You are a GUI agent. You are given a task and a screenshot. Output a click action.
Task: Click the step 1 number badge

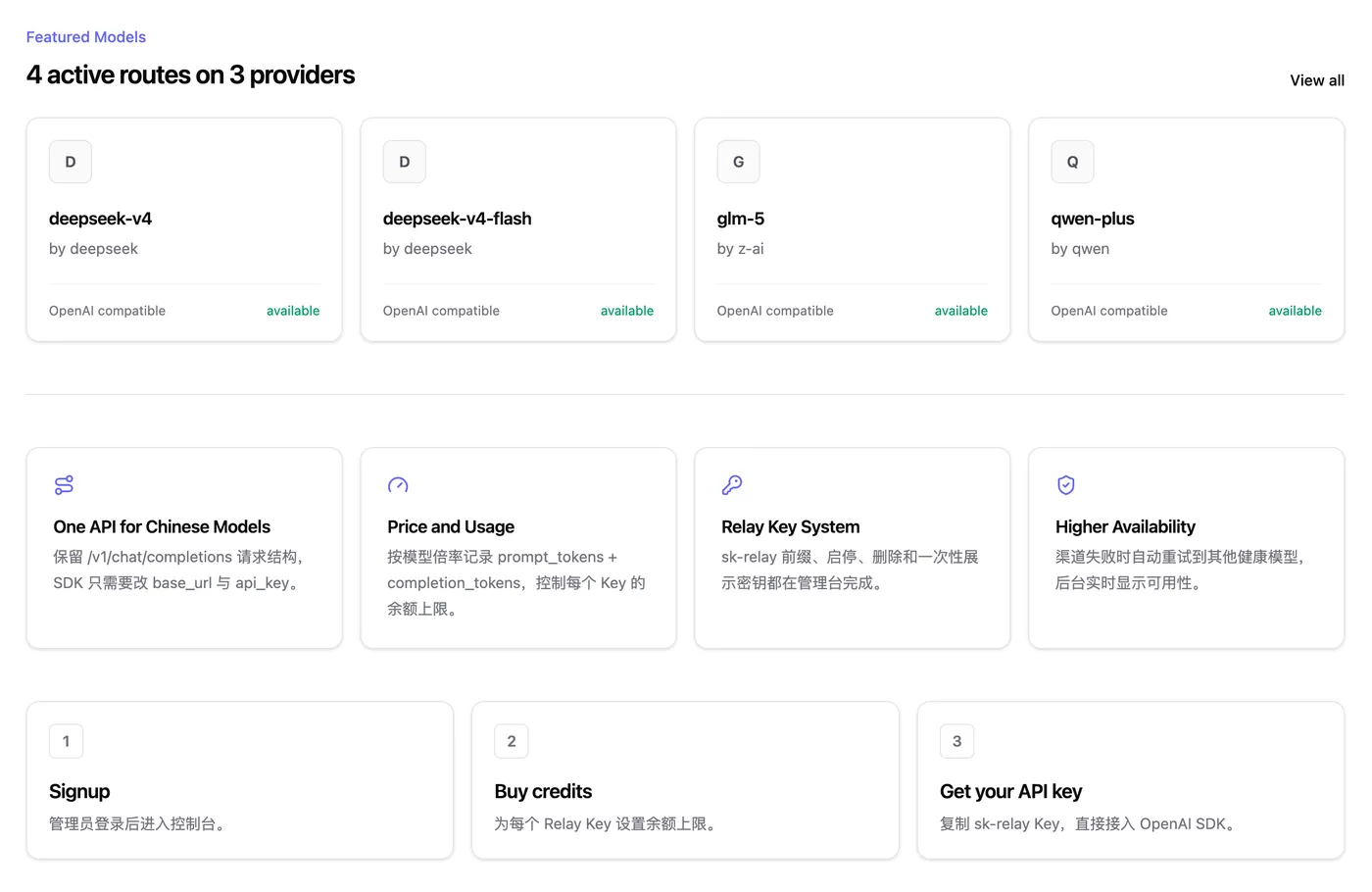click(67, 741)
